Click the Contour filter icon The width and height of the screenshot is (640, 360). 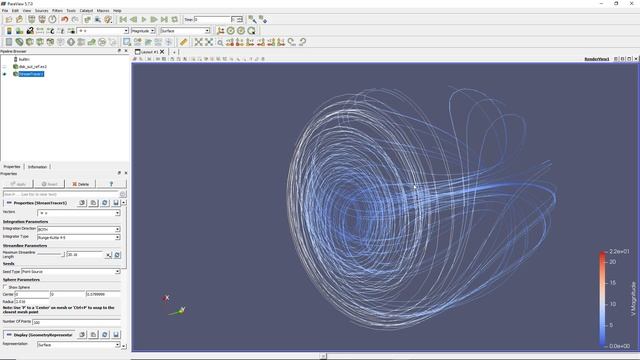[19, 42]
